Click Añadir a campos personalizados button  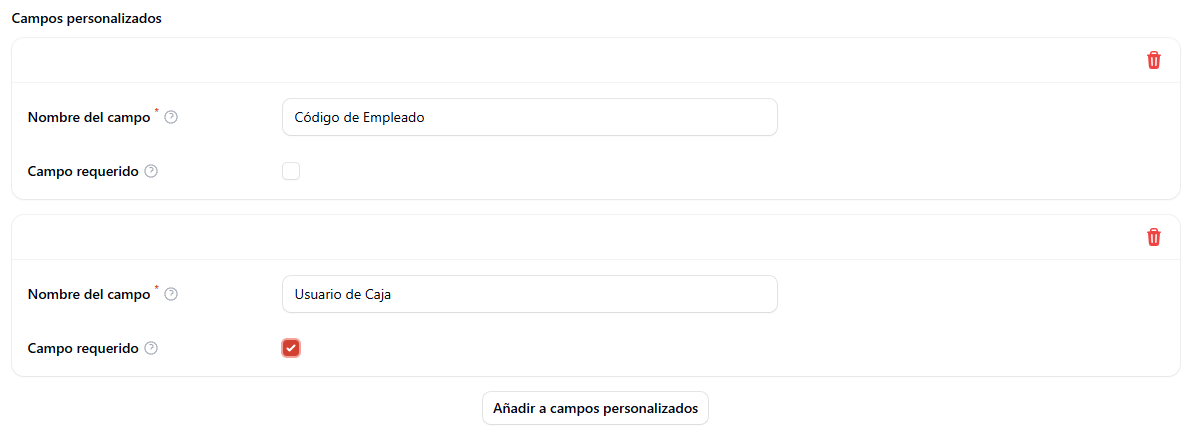click(595, 408)
